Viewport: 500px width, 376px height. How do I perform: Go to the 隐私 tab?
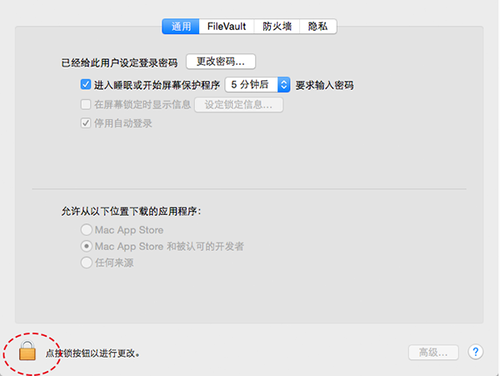[318, 26]
